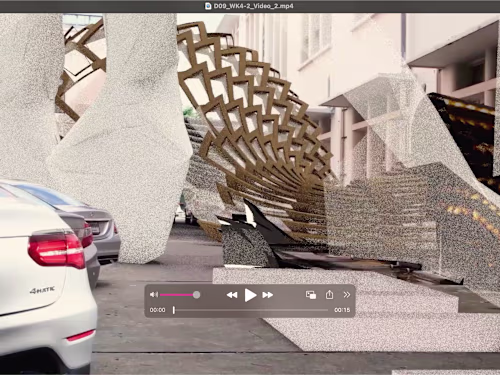
Task: Click the gray volume slider knob
Action: [197, 295]
